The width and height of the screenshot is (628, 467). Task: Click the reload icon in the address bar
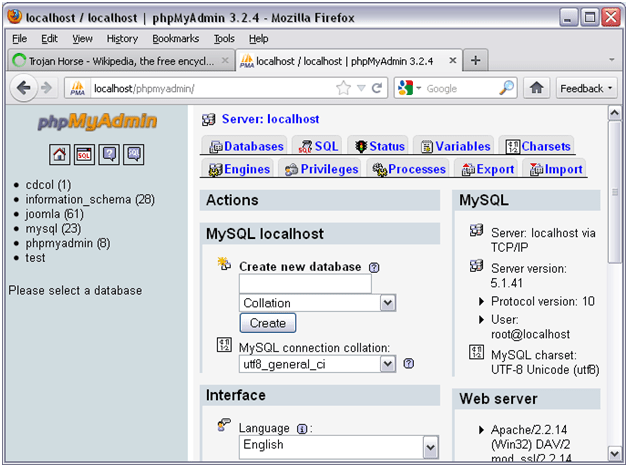377,88
